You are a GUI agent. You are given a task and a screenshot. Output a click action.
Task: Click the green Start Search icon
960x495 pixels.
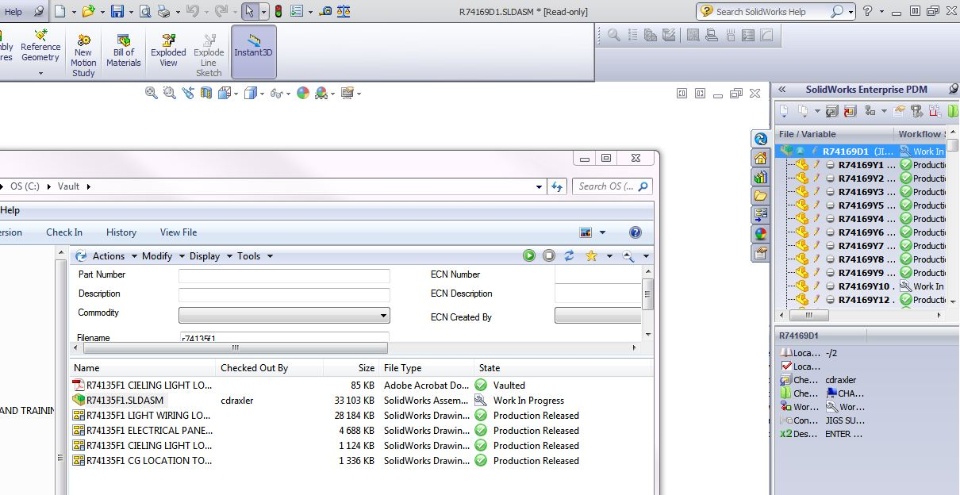tap(529, 255)
